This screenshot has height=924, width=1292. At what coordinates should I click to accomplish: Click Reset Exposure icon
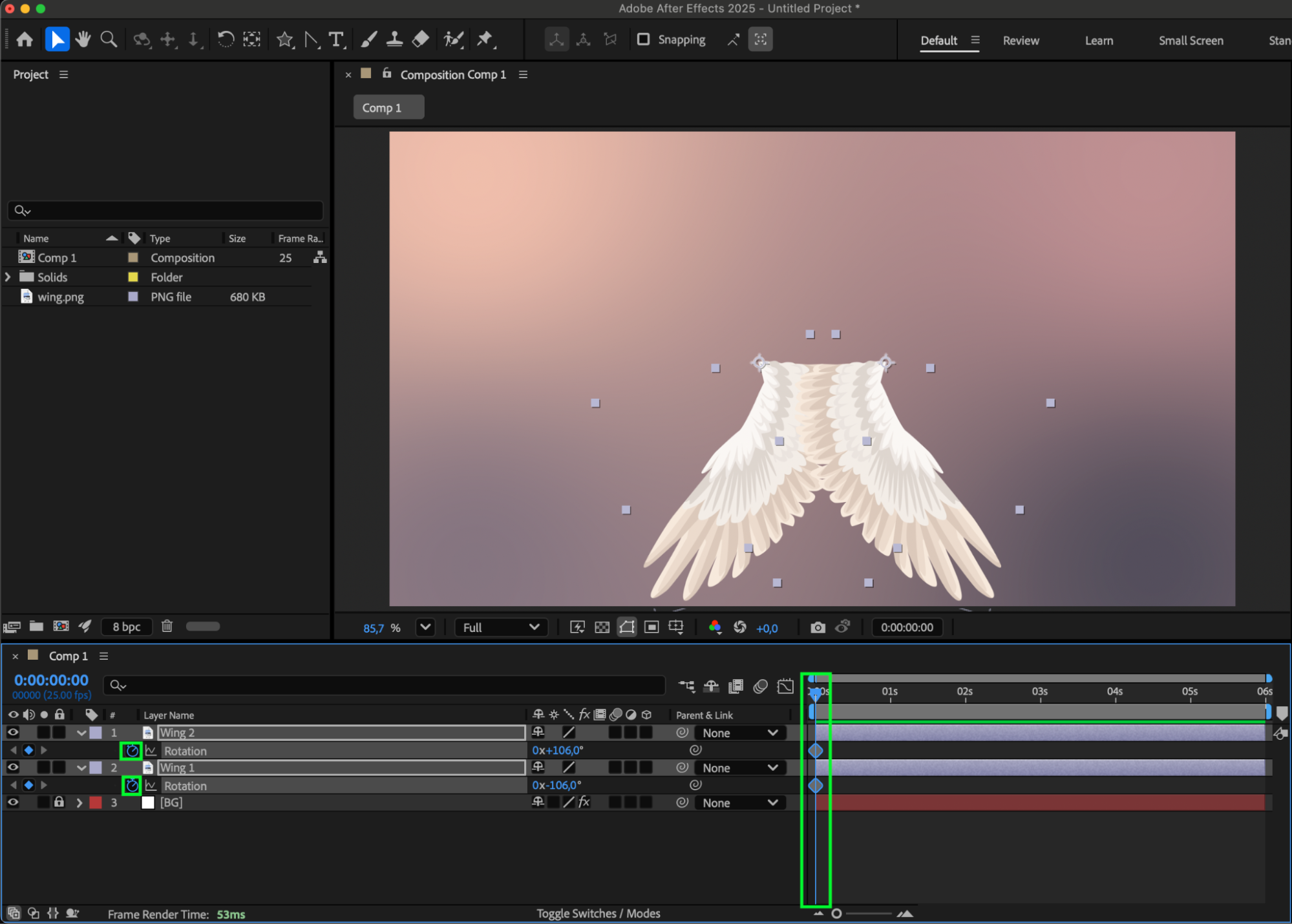[x=740, y=627]
